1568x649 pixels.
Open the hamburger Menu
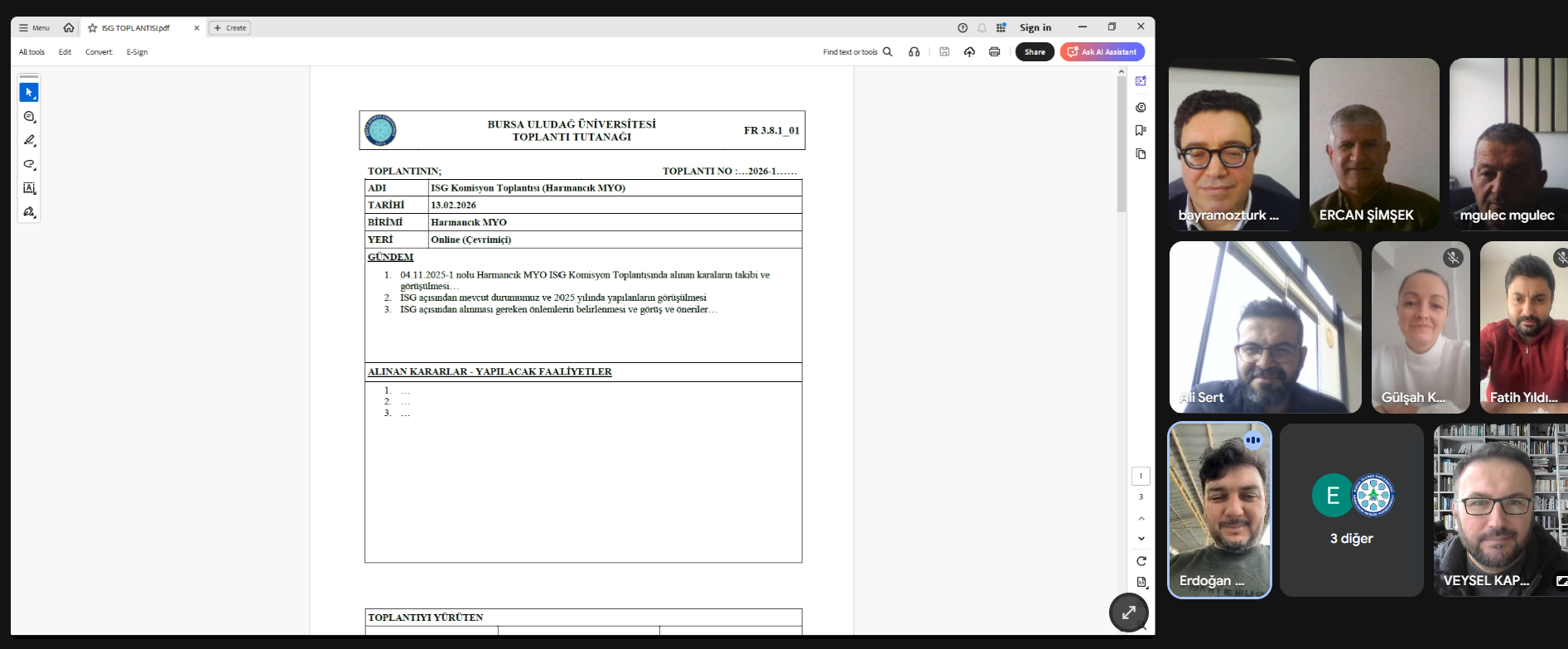click(x=34, y=28)
